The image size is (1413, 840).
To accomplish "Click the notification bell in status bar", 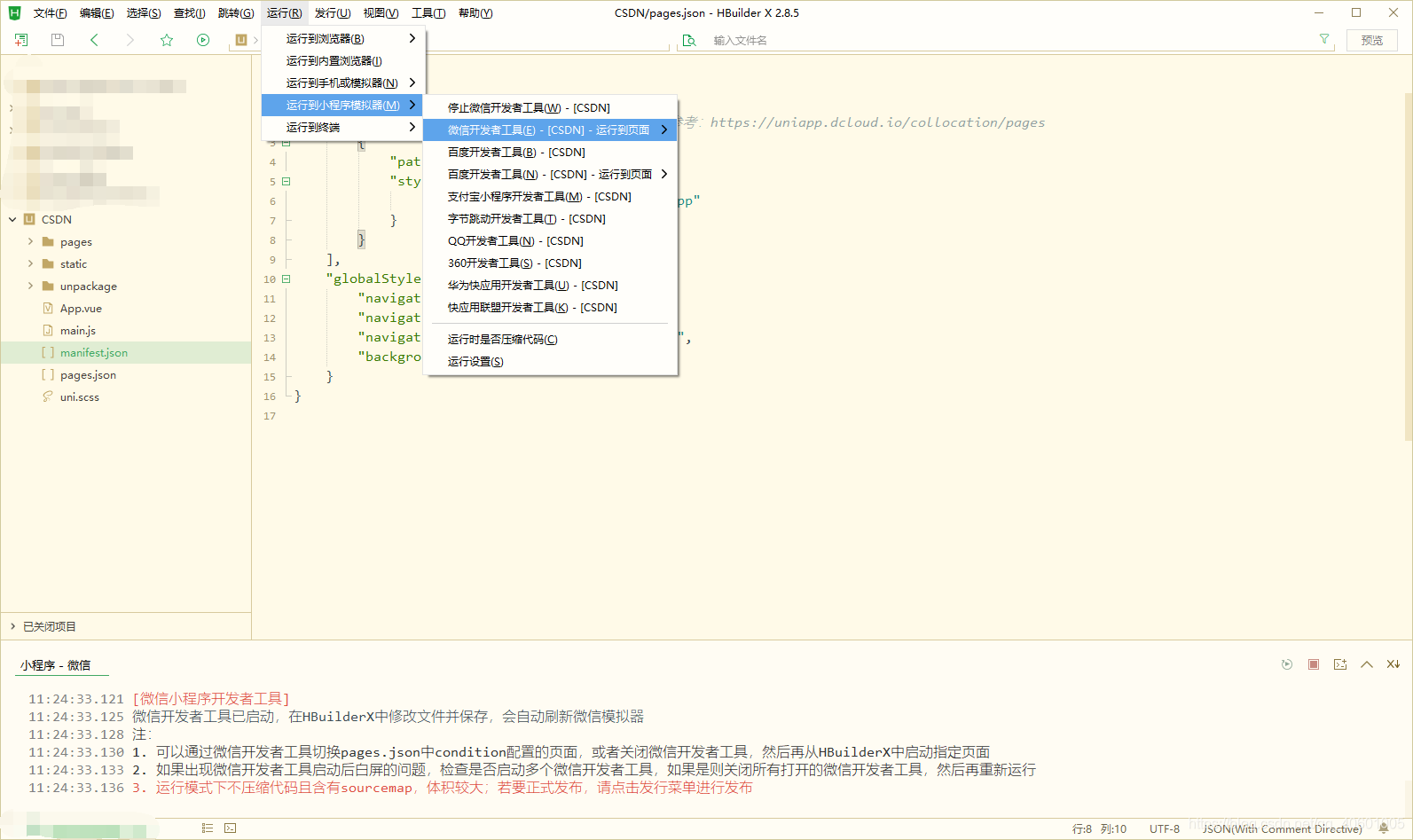I will click(x=1384, y=828).
